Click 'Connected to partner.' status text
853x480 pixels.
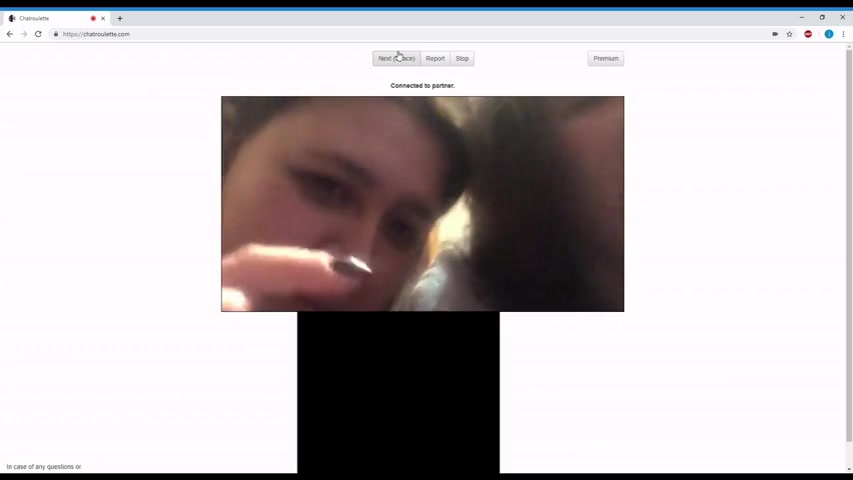pyautogui.click(x=422, y=85)
